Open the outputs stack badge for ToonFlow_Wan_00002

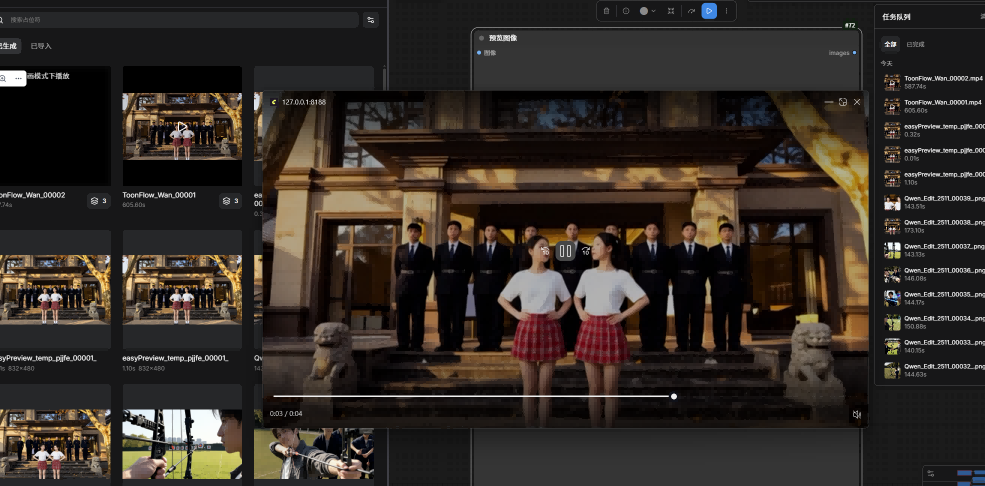(99, 201)
